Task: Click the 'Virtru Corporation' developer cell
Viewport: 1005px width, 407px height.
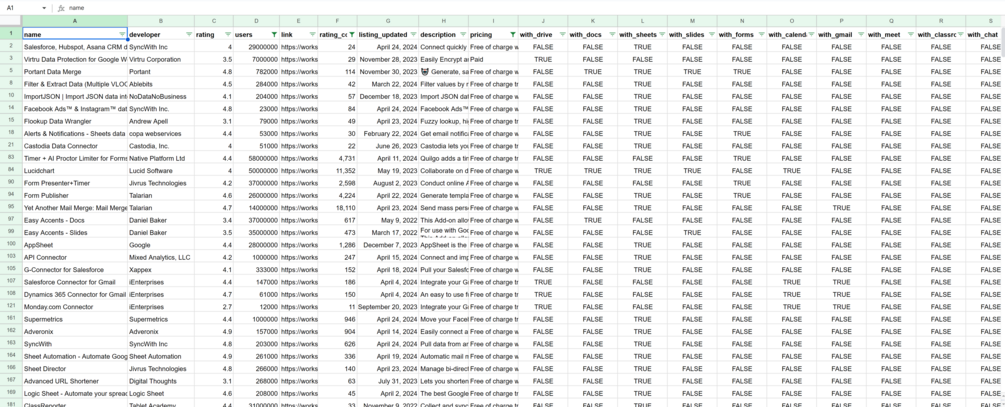Action: tap(161, 59)
